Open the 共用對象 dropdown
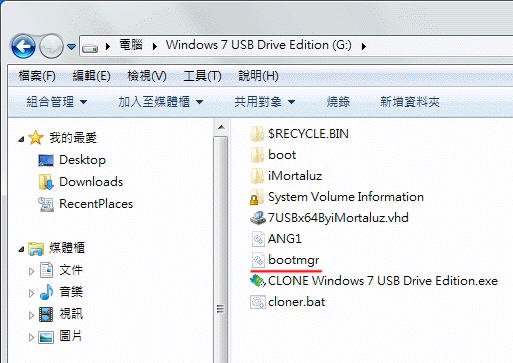Viewport: 513px width, 363px height. (265, 102)
